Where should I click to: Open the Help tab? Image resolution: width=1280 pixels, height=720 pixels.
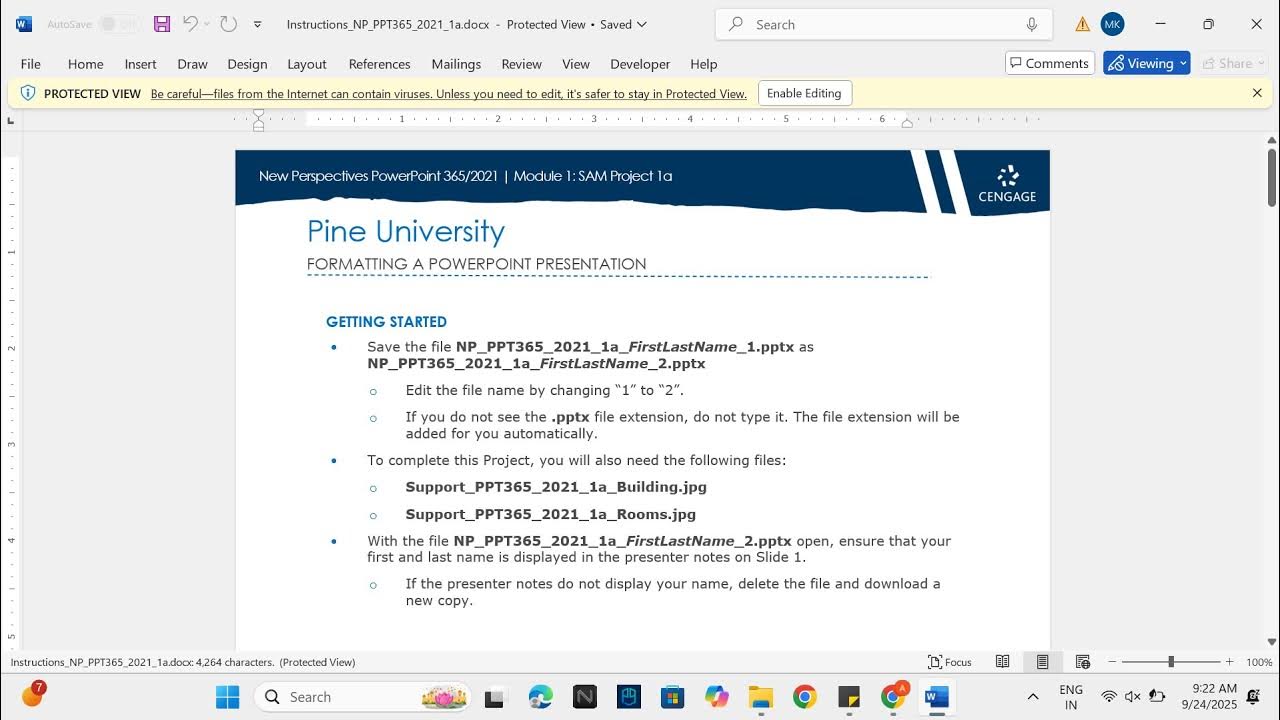tap(704, 64)
